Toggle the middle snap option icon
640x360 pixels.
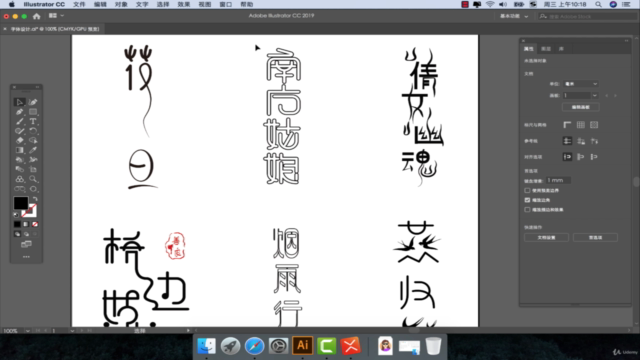(580, 157)
